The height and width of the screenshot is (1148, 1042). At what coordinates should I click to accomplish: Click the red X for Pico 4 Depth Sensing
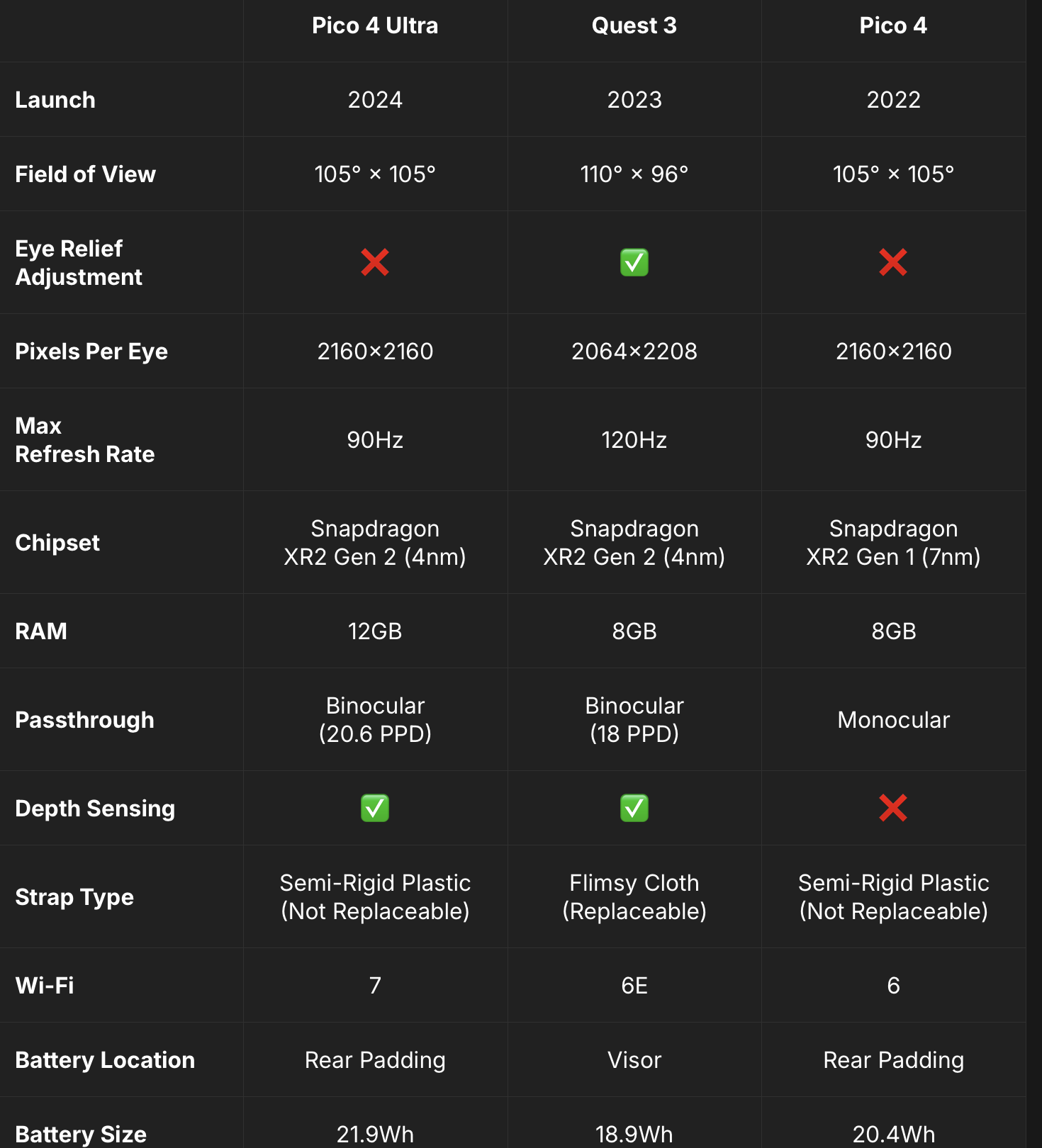coord(893,808)
